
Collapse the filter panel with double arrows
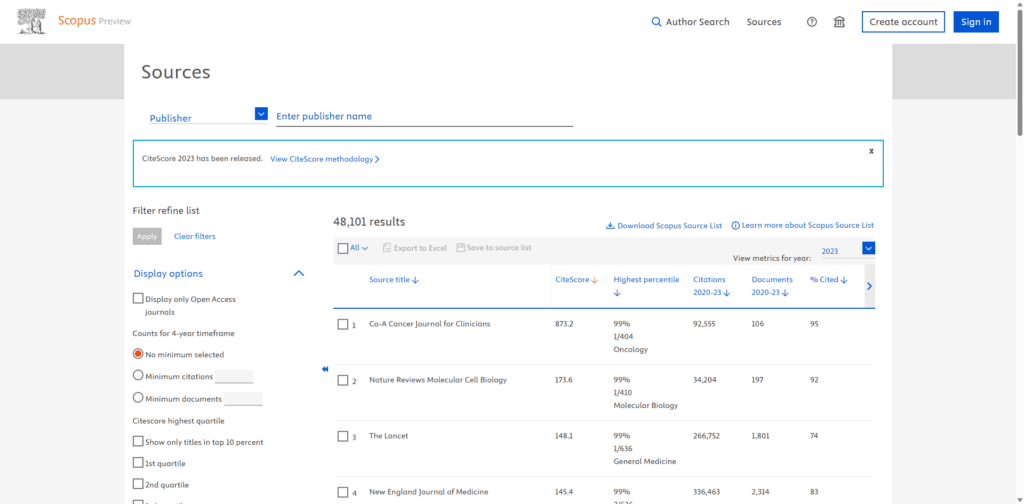point(325,369)
